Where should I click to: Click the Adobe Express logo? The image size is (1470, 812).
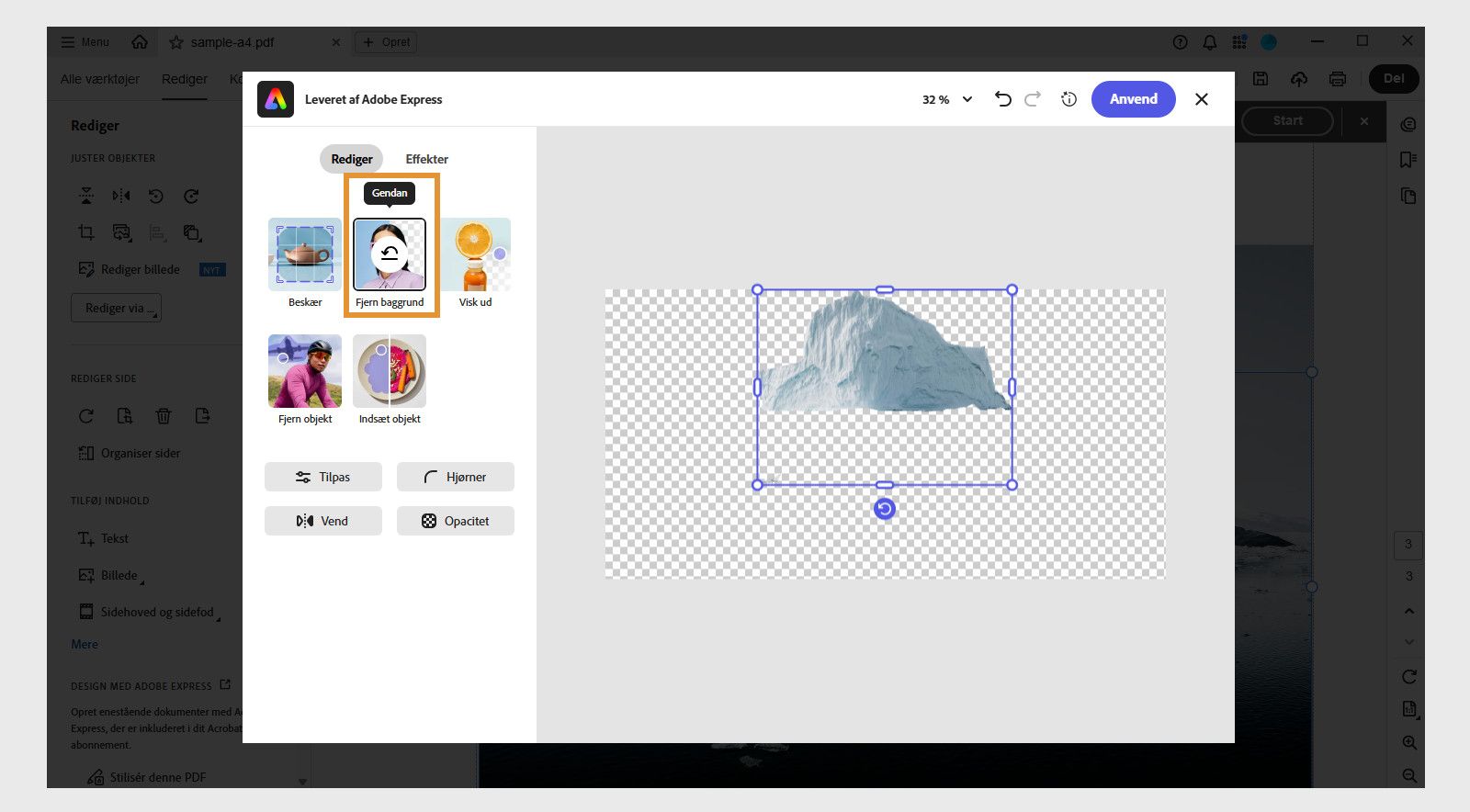276,99
